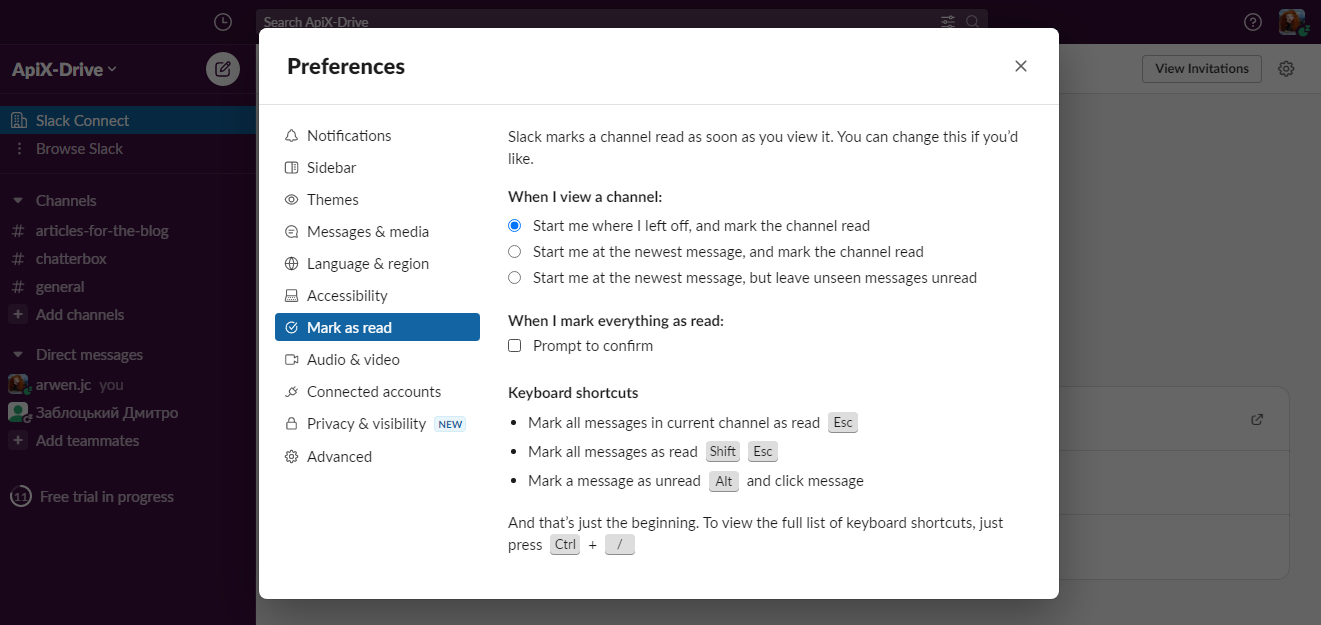Click the Keyboard shortcuts heading
The height and width of the screenshot is (625, 1321).
[573, 392]
